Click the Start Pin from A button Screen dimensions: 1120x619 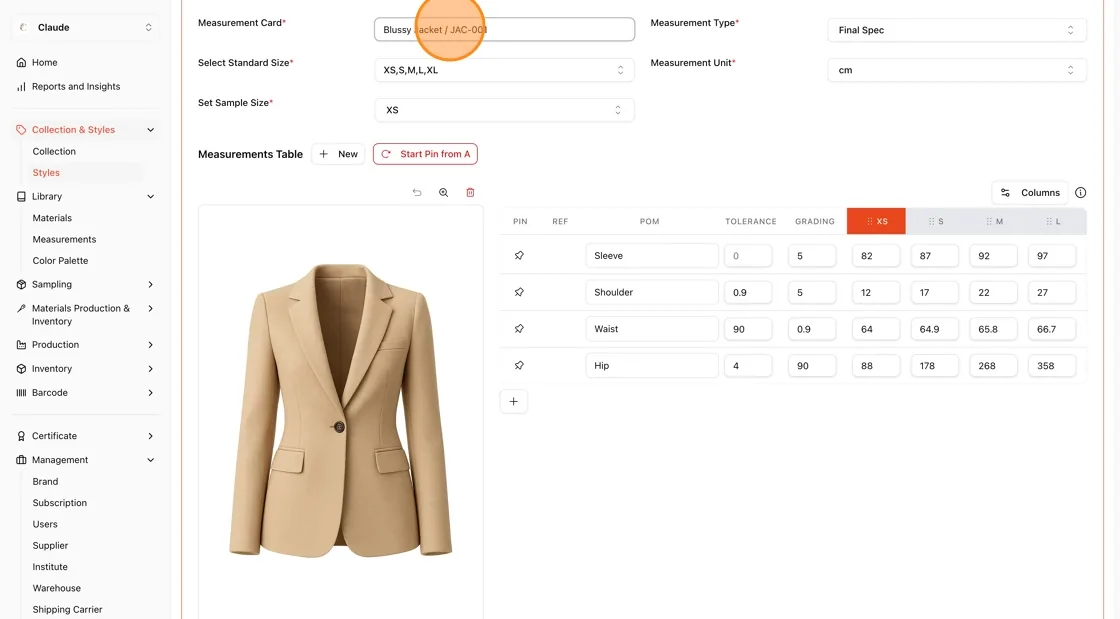(x=425, y=154)
